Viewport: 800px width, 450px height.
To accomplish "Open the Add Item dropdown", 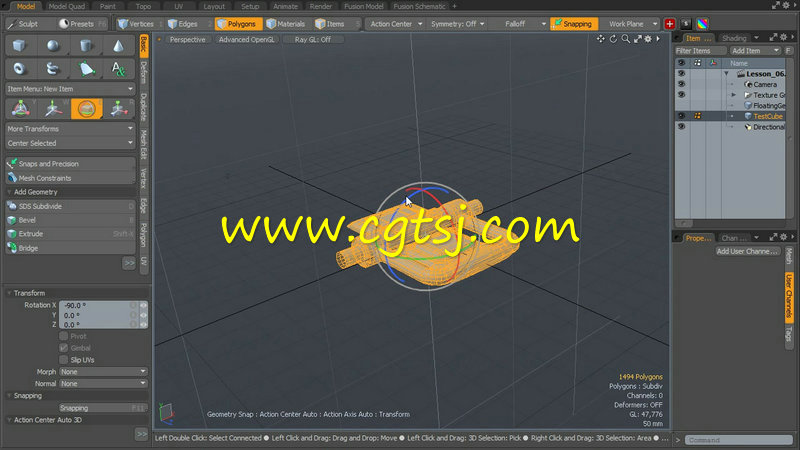I will [x=755, y=51].
